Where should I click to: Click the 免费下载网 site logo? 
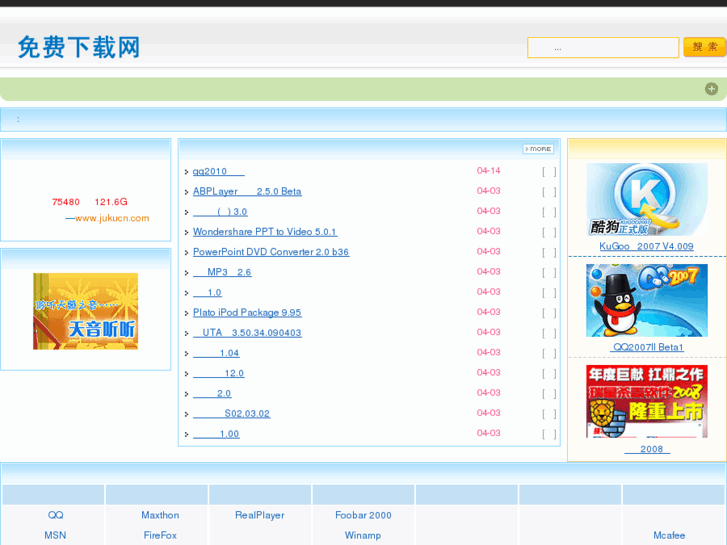(x=79, y=47)
